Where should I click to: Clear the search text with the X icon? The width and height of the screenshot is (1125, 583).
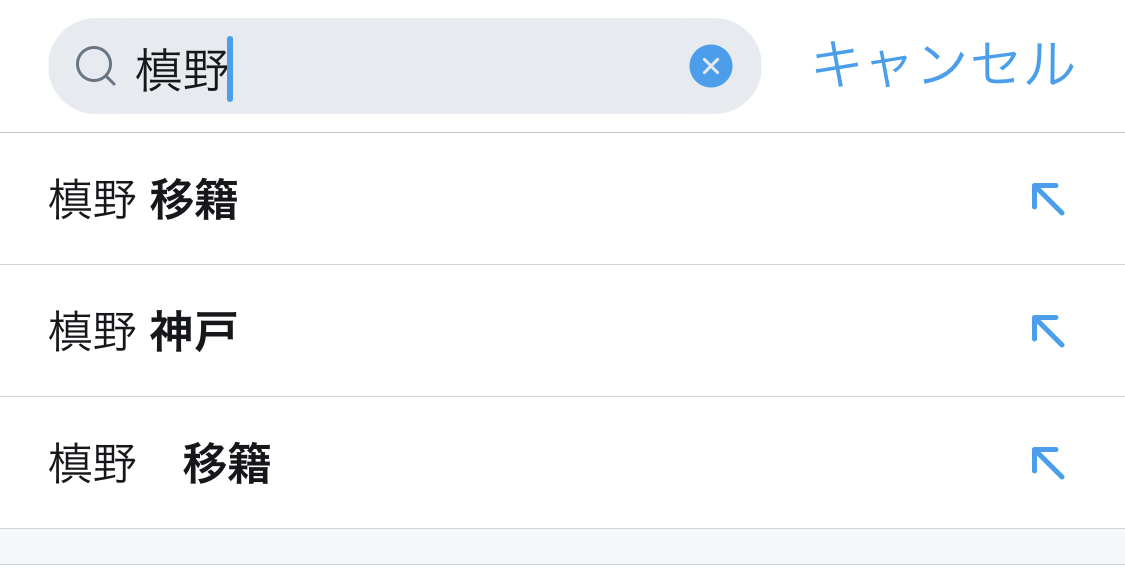pyautogui.click(x=710, y=66)
